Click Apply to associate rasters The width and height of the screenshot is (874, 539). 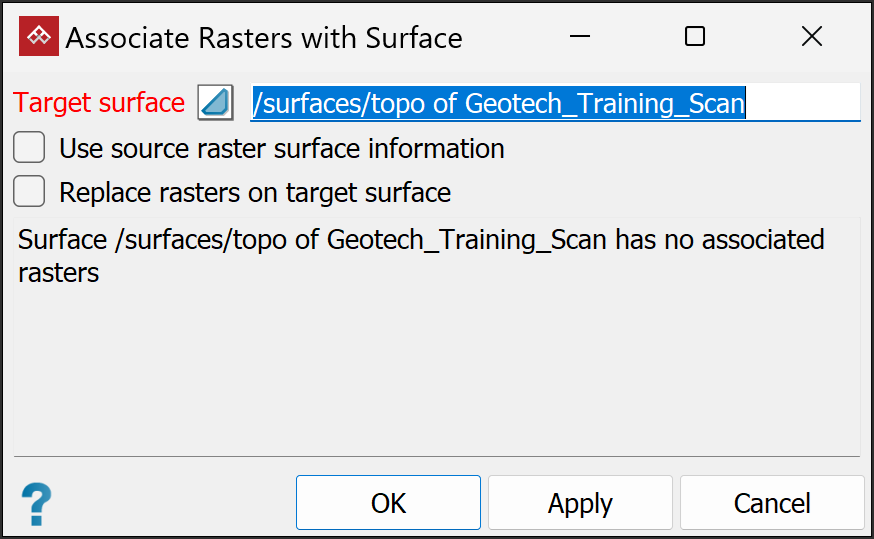click(x=580, y=502)
